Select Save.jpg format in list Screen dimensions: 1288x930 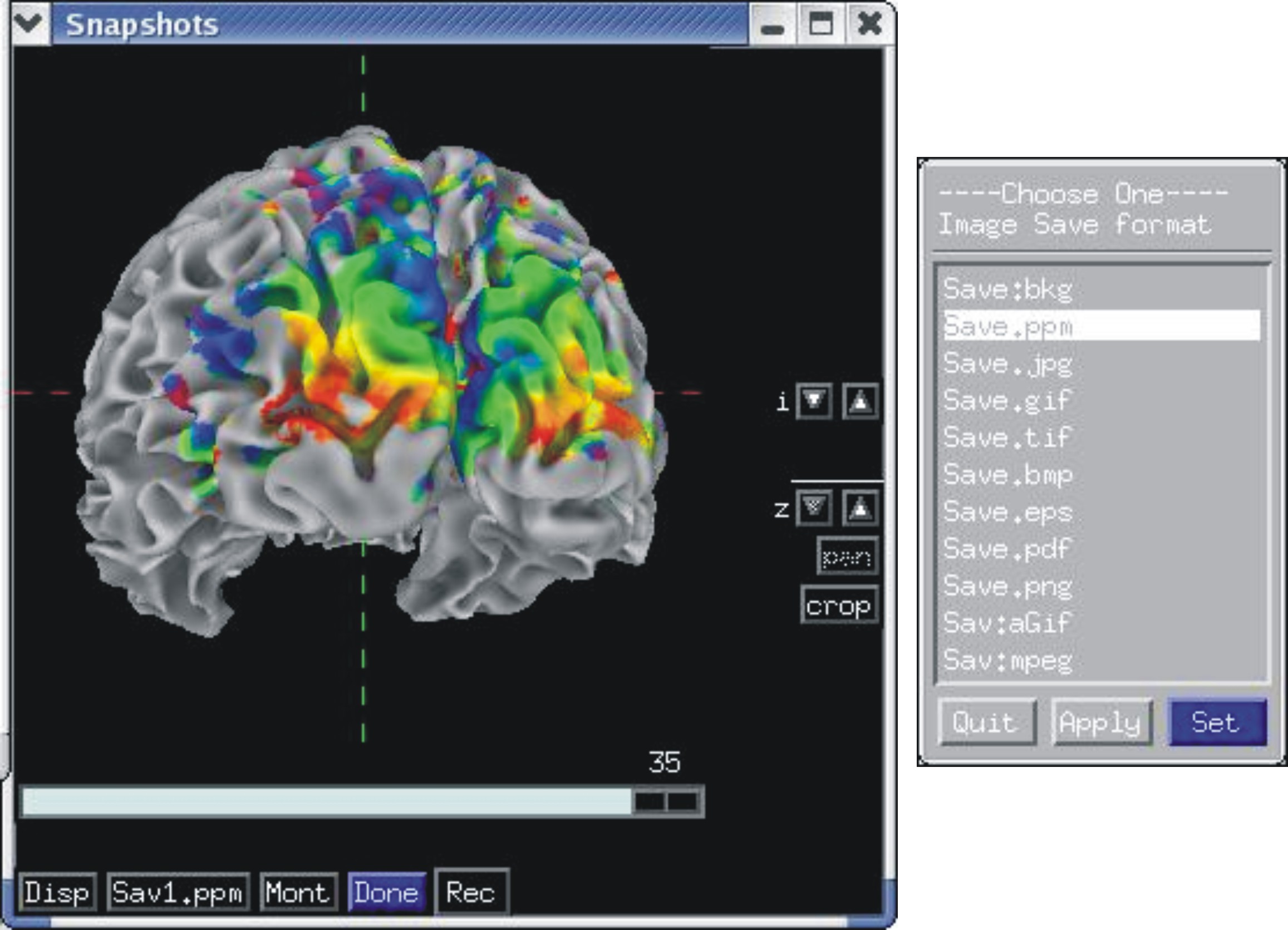(x=1008, y=363)
